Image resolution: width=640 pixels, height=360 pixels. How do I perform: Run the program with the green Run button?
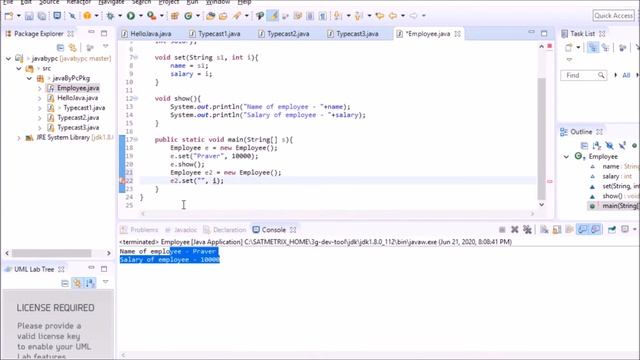point(131,16)
